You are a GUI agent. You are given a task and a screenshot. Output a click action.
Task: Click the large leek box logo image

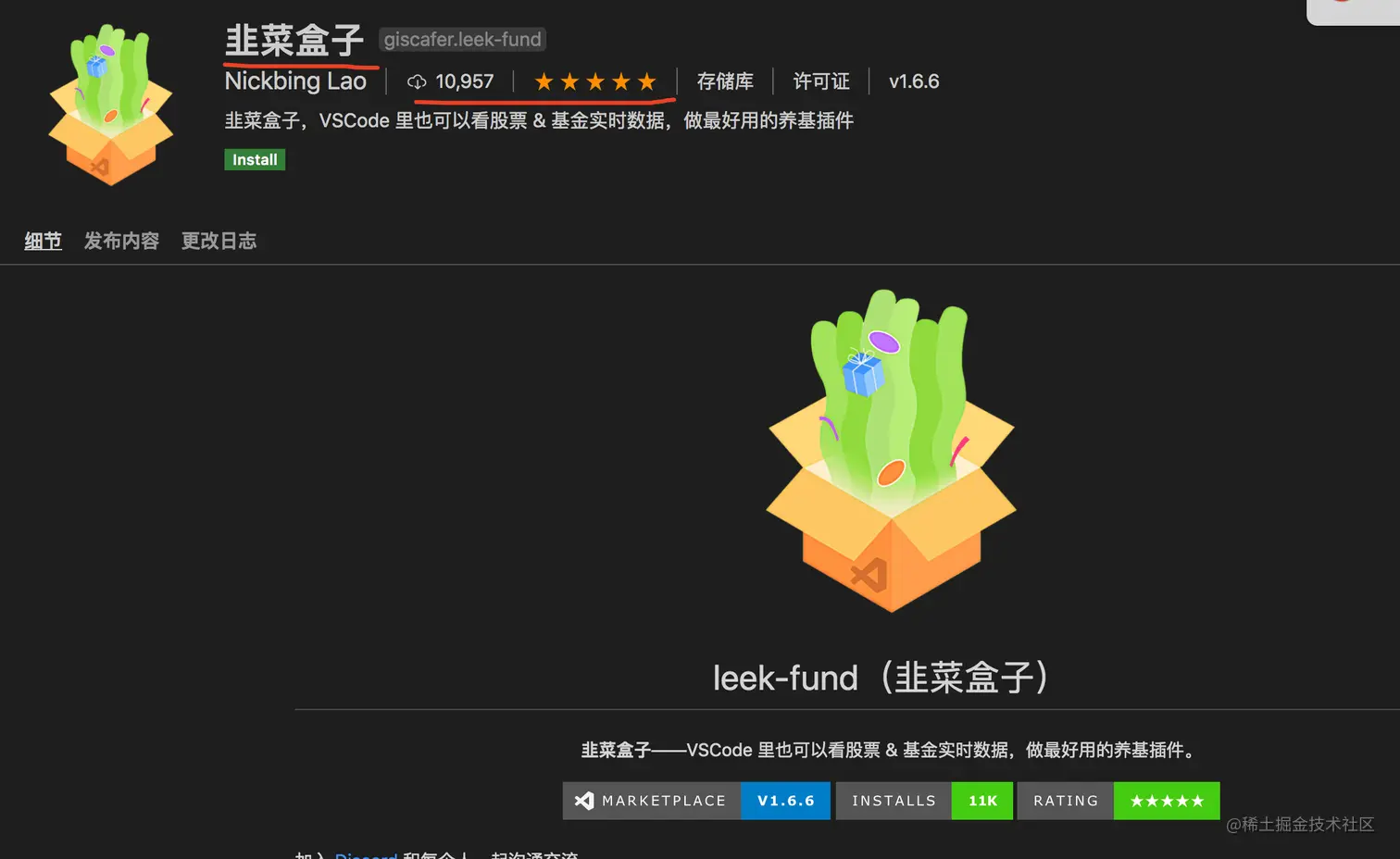pos(891,451)
